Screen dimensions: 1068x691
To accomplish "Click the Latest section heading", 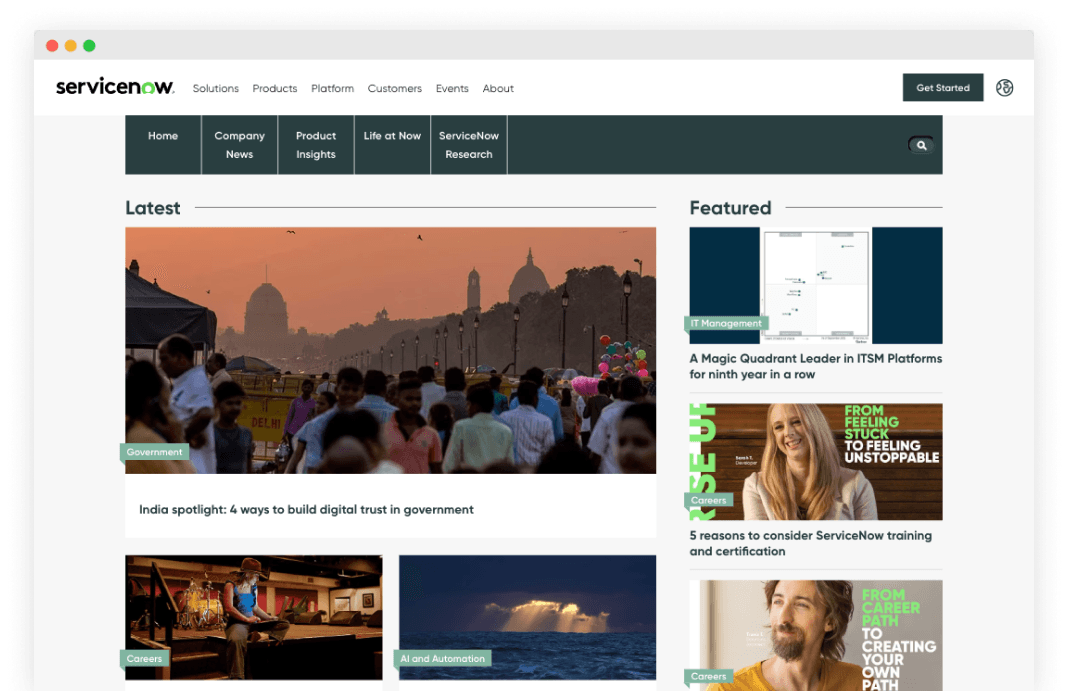I will (153, 208).
